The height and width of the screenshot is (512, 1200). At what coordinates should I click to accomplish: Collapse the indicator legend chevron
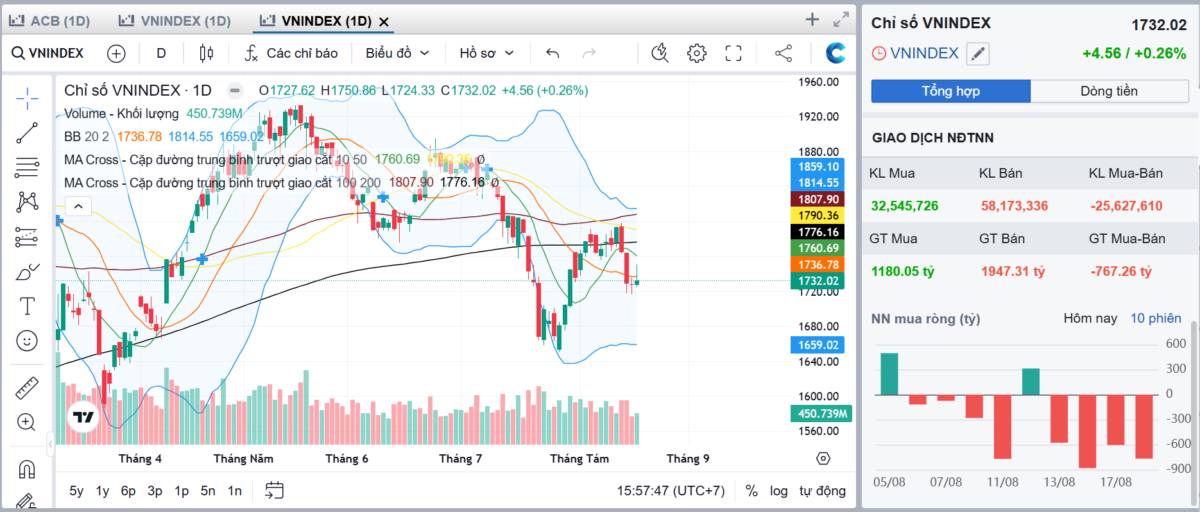pyautogui.click(x=78, y=207)
